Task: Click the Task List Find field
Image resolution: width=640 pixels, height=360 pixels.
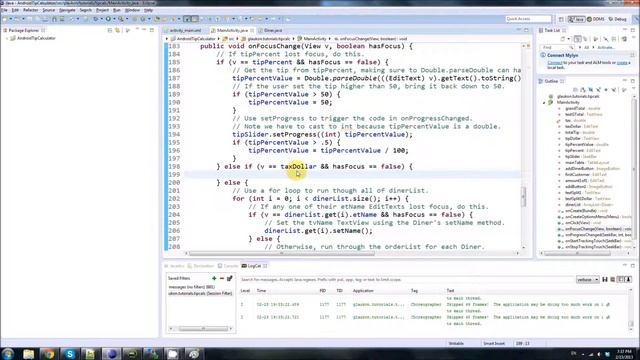Action: pos(558,47)
